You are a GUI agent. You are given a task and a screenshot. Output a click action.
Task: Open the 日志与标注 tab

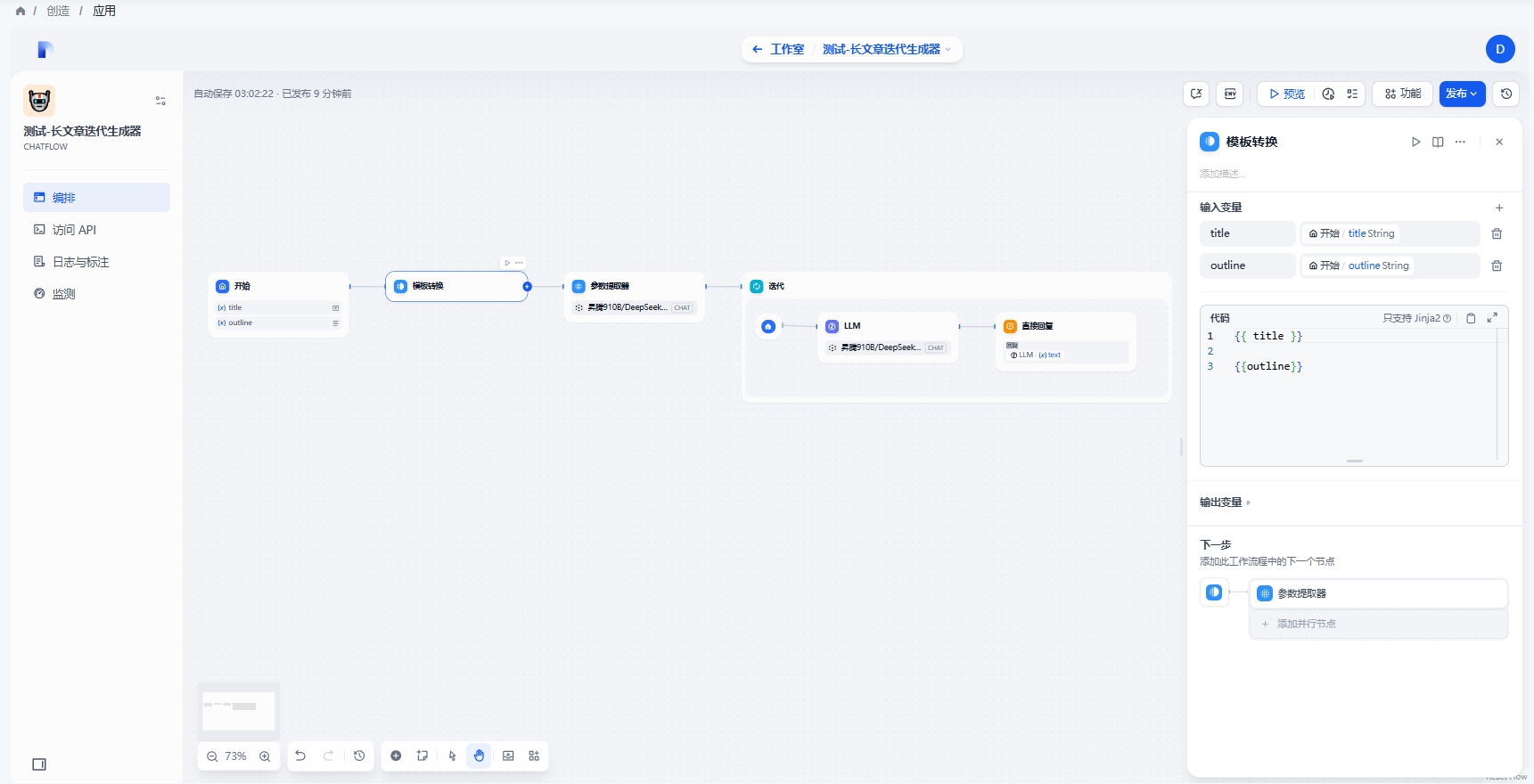tap(80, 262)
